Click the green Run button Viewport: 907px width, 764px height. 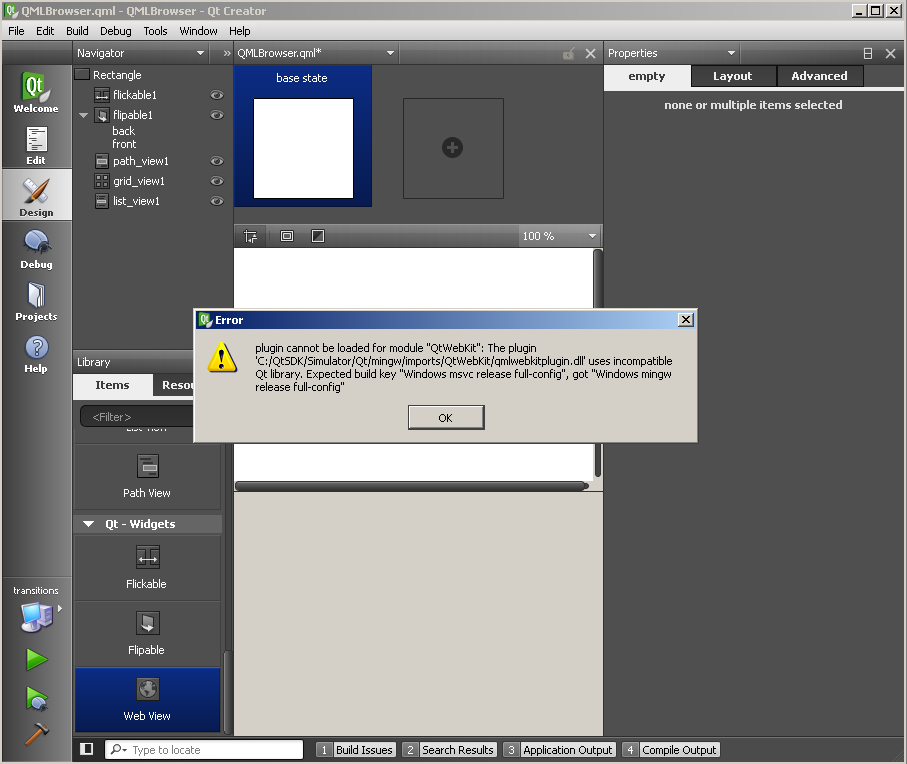click(x=36, y=659)
